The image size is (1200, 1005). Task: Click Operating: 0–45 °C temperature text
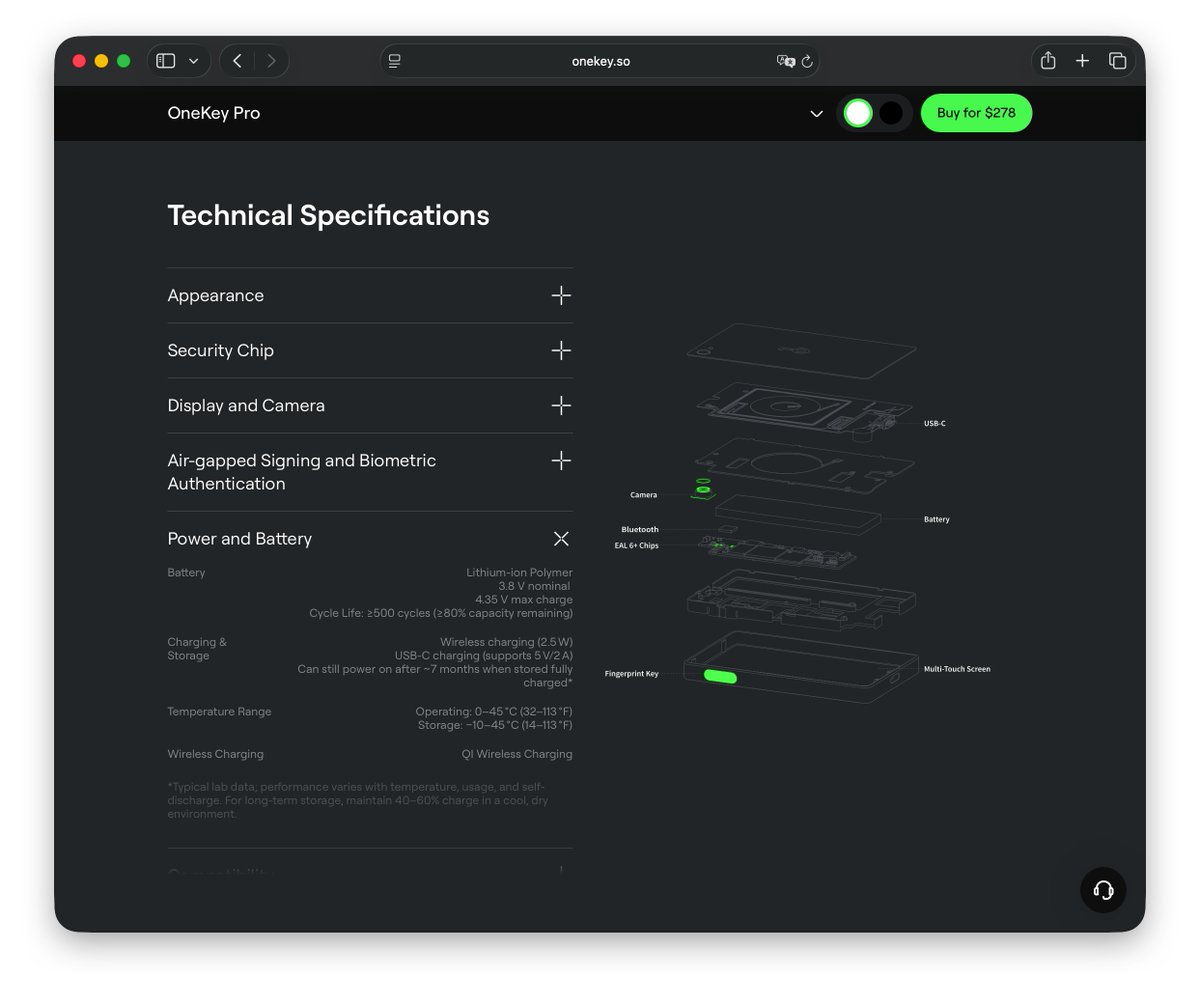pos(494,712)
